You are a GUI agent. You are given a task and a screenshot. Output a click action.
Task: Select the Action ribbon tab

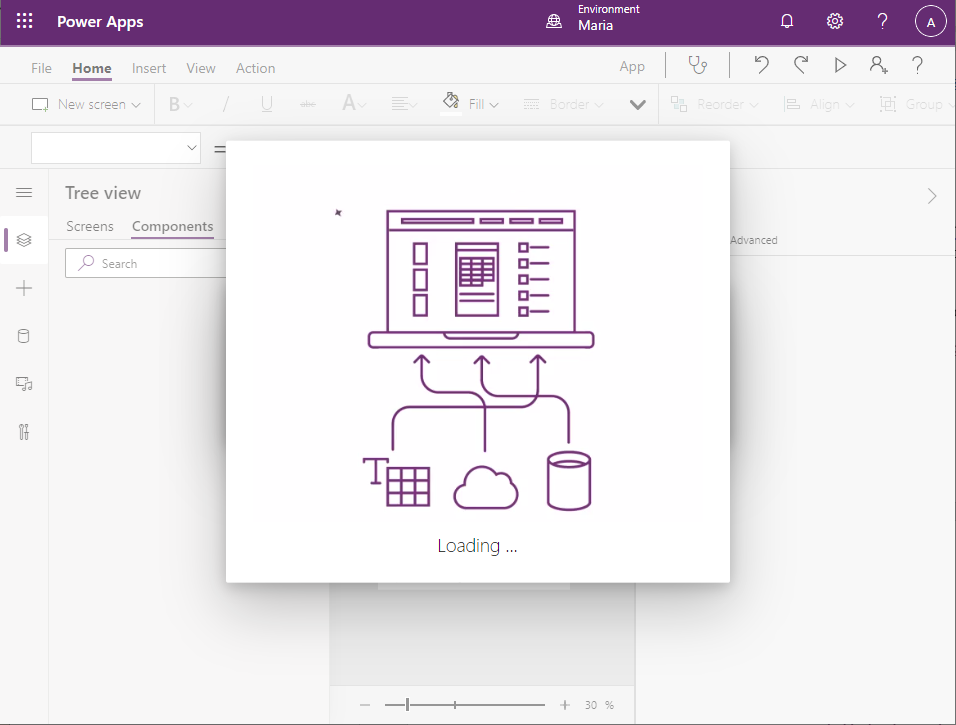pos(255,68)
